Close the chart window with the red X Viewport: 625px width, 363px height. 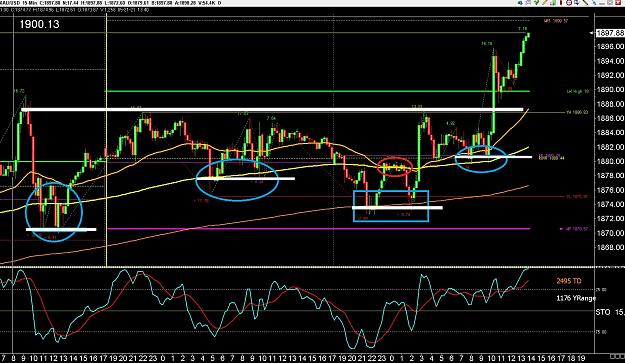618,3
